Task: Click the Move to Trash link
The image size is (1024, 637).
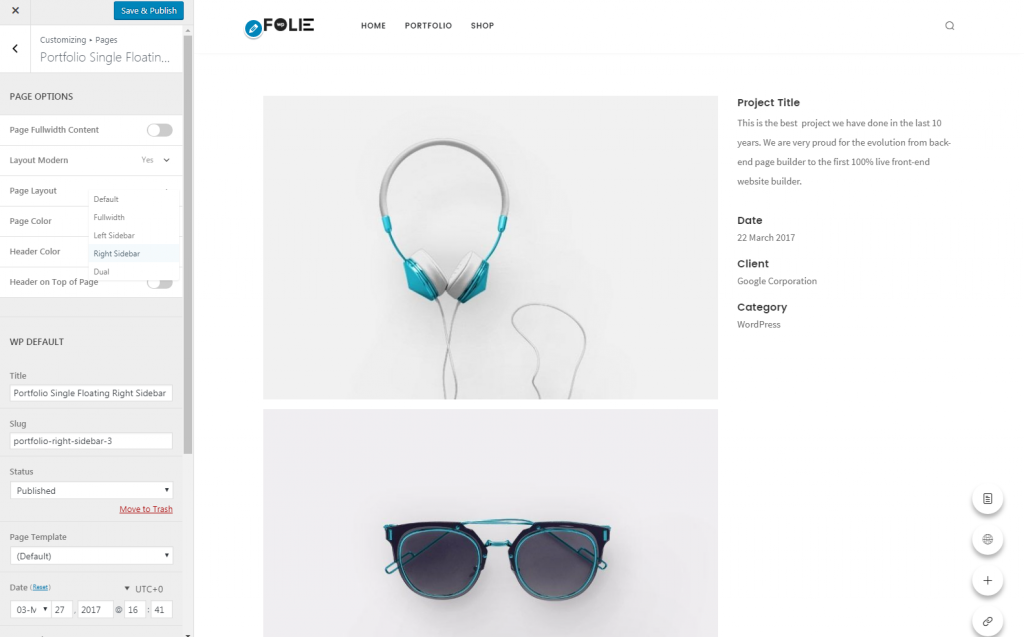Action: point(146,509)
